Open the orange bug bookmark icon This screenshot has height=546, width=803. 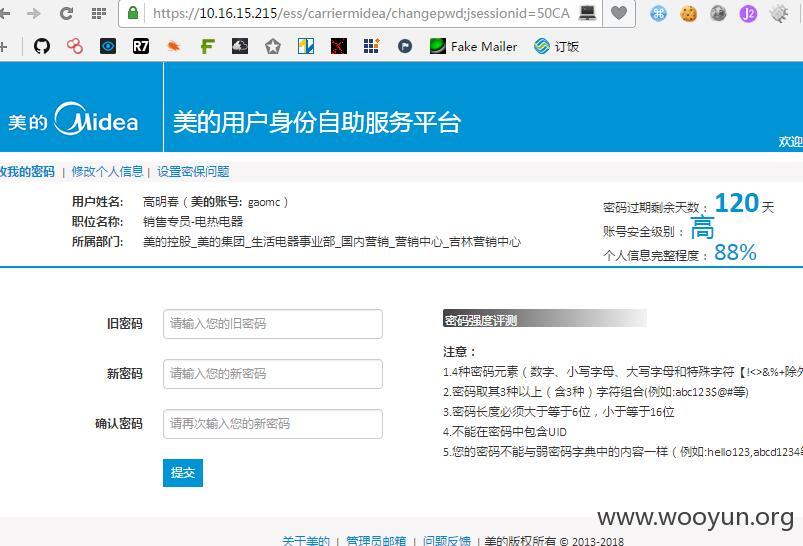[174, 47]
